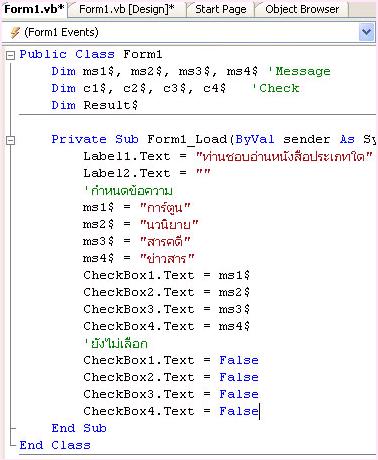
Task: Open the (Form1 Events) dropdown arrow
Action: [366, 32]
